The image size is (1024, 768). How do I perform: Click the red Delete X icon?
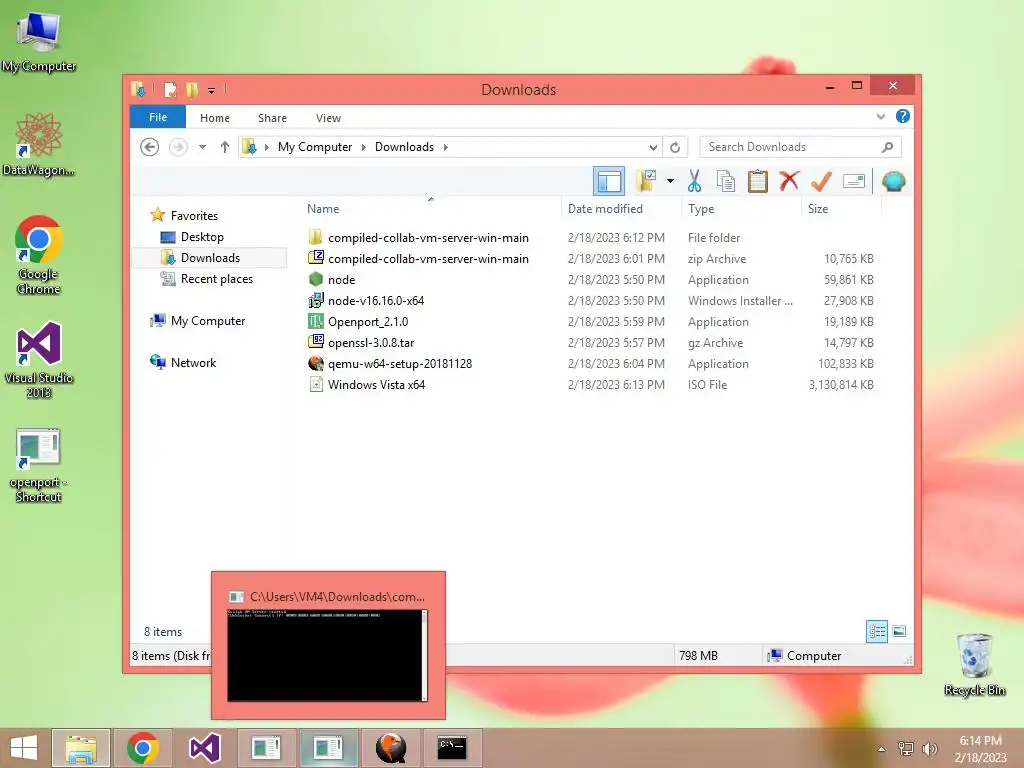[789, 180]
